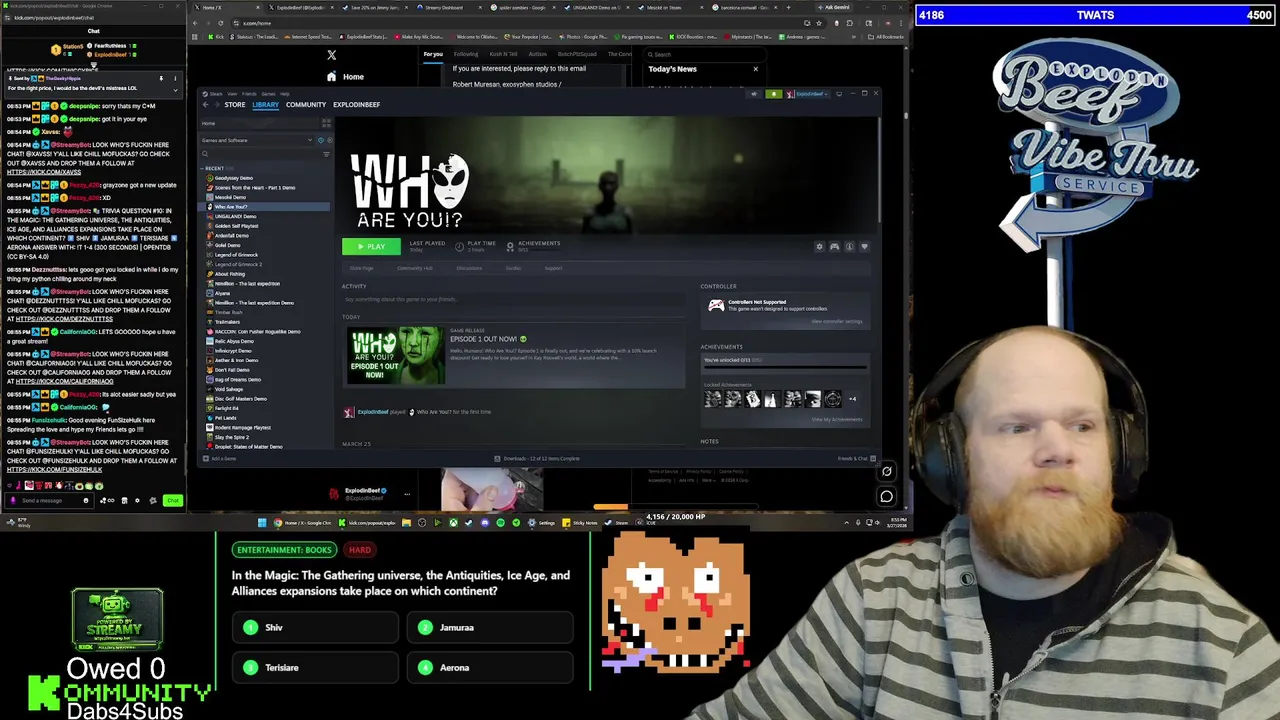Select Timber Rush in the library list
Viewport: 1280px width, 720px height.
click(228, 312)
